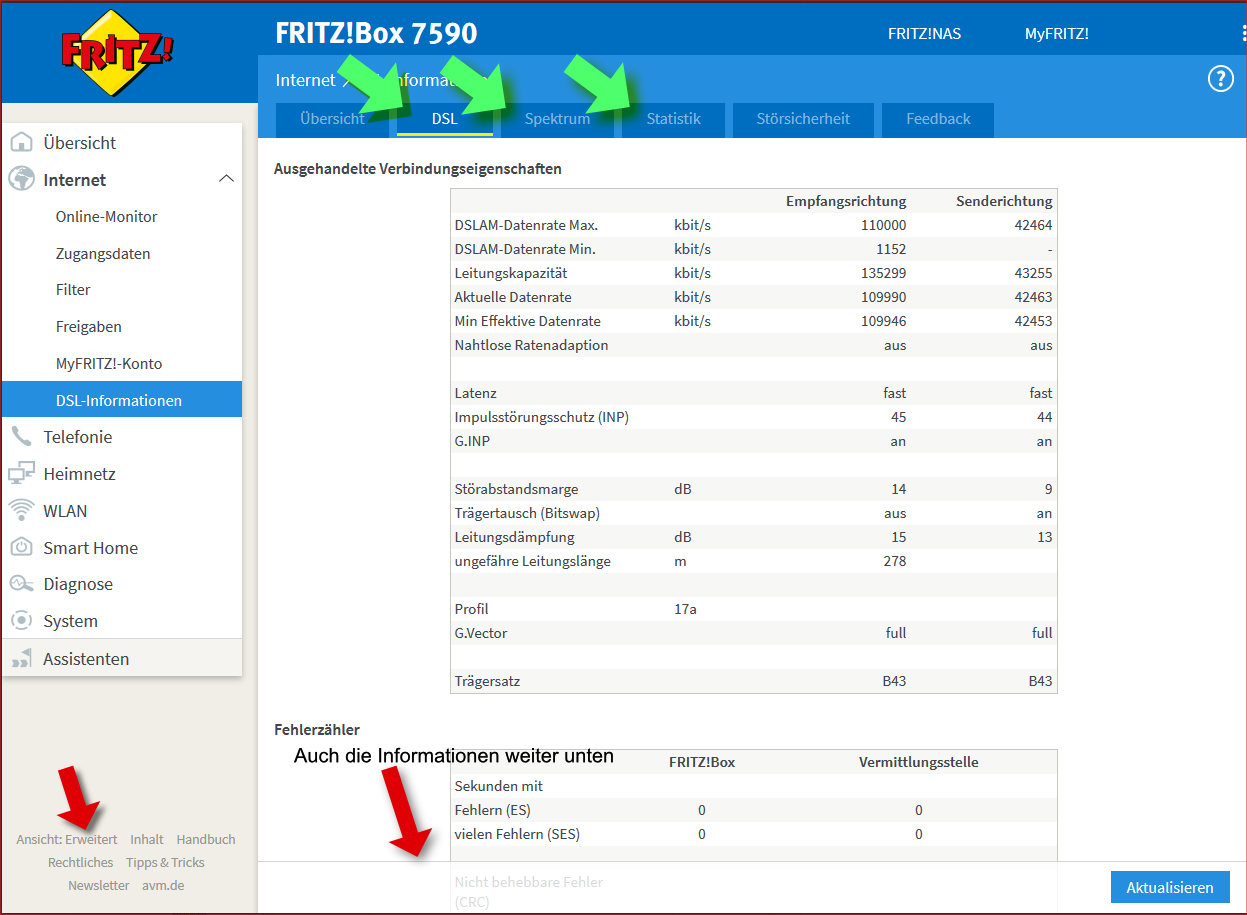Open the Inhalt footer link
1247x915 pixels.
pos(147,840)
